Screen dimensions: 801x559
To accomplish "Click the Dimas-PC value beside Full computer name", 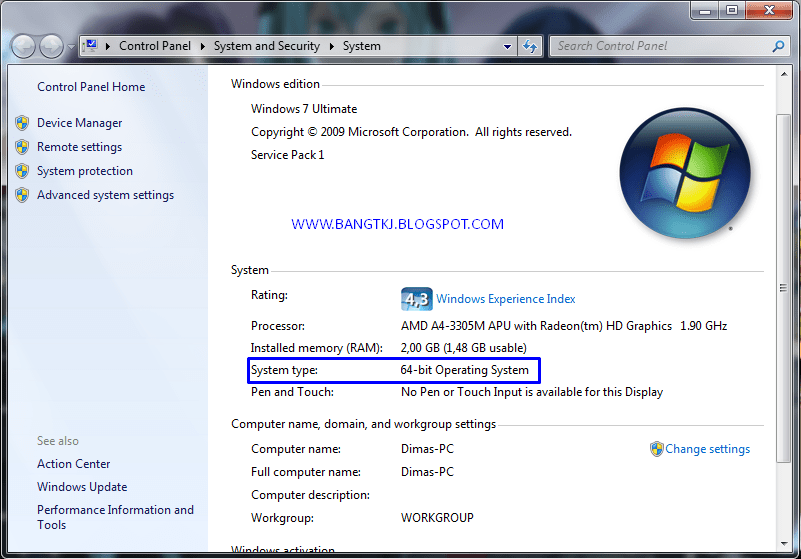I will coord(427,472).
